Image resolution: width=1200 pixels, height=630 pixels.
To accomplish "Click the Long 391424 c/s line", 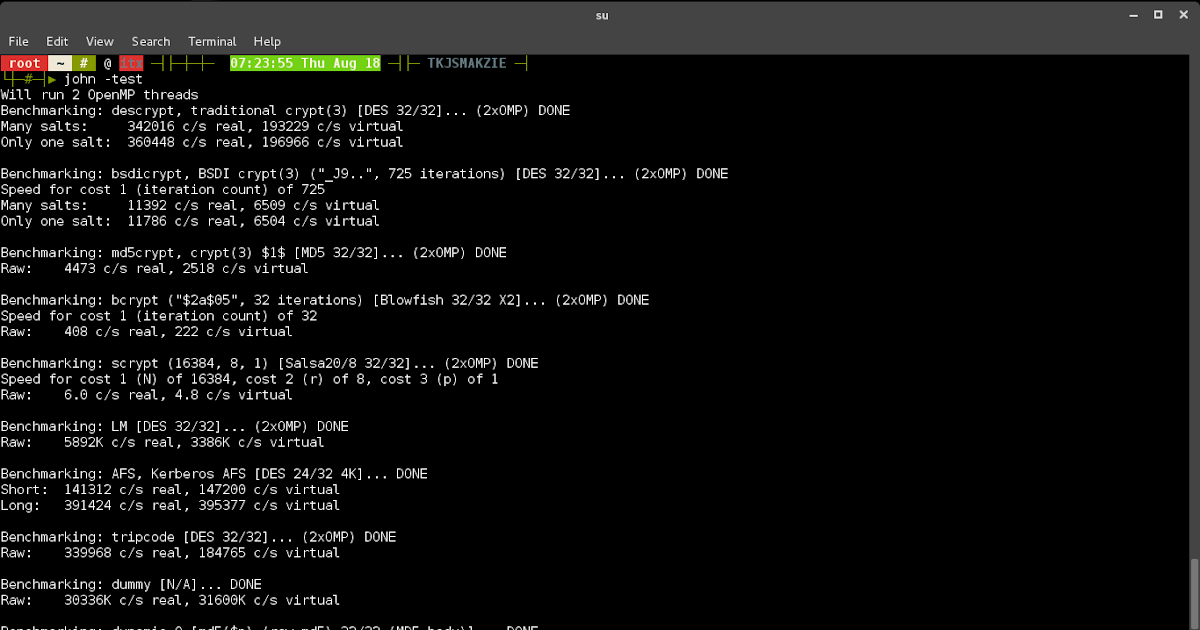I will [170, 505].
